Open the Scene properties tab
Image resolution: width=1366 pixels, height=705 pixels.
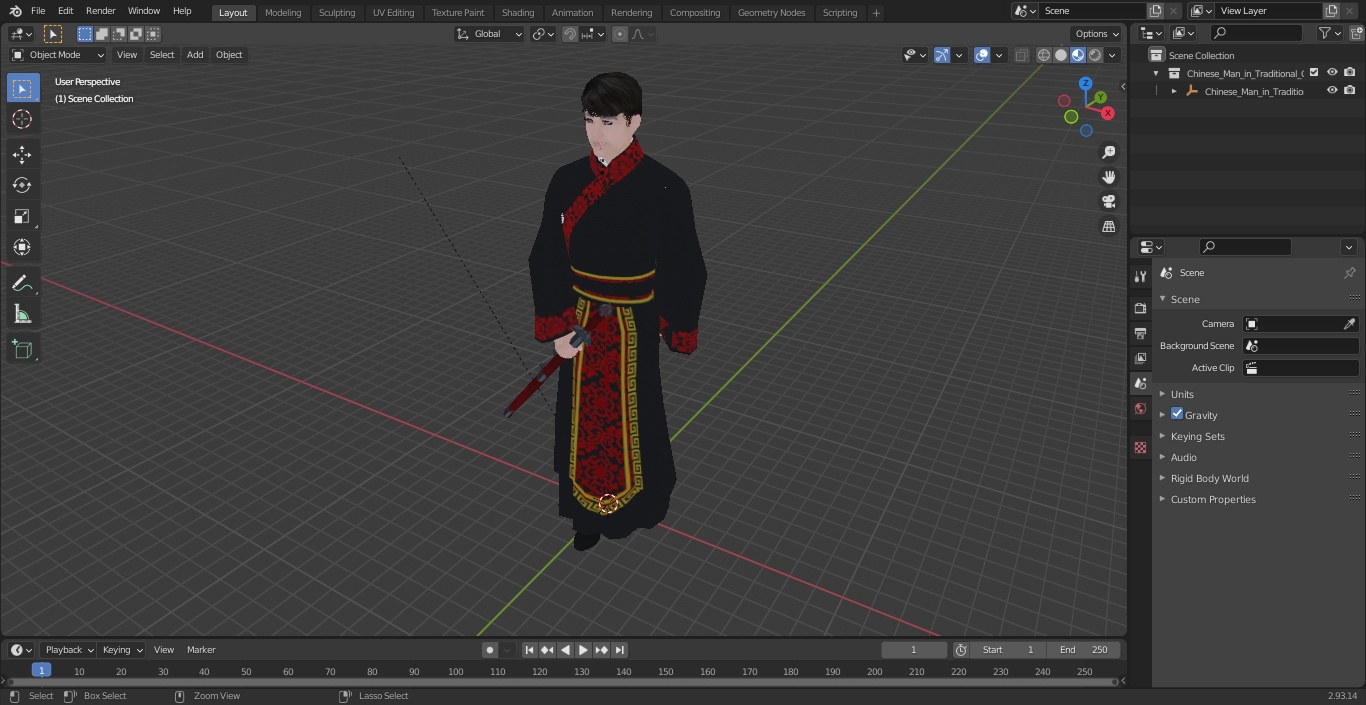(x=1140, y=383)
